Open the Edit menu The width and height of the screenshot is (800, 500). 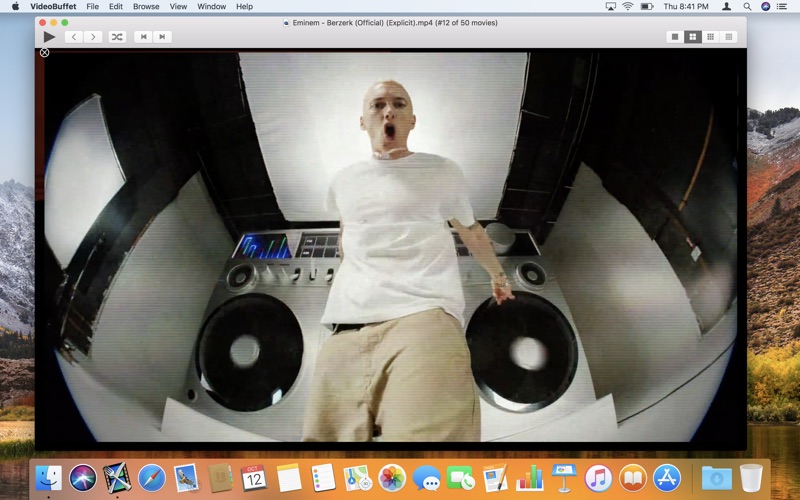pos(116,7)
